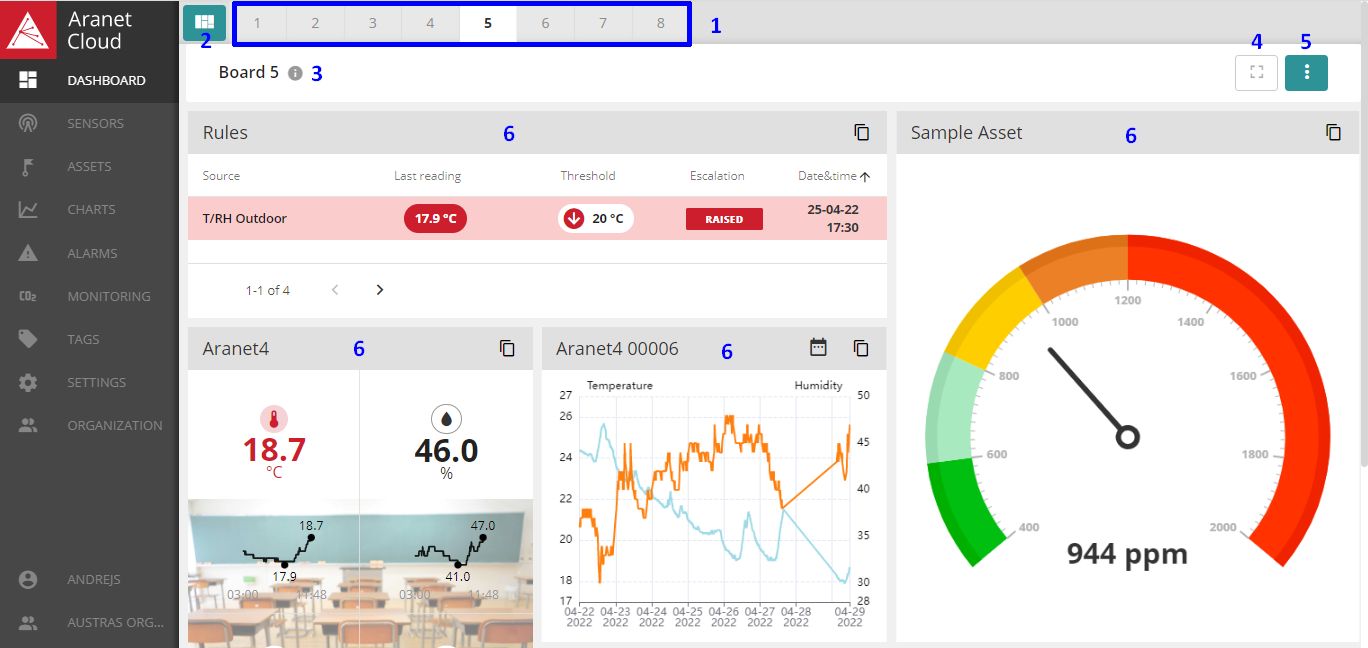The height and width of the screenshot is (648, 1368).
Task: Click copy icon on Sample Asset widget
Action: (x=1333, y=133)
